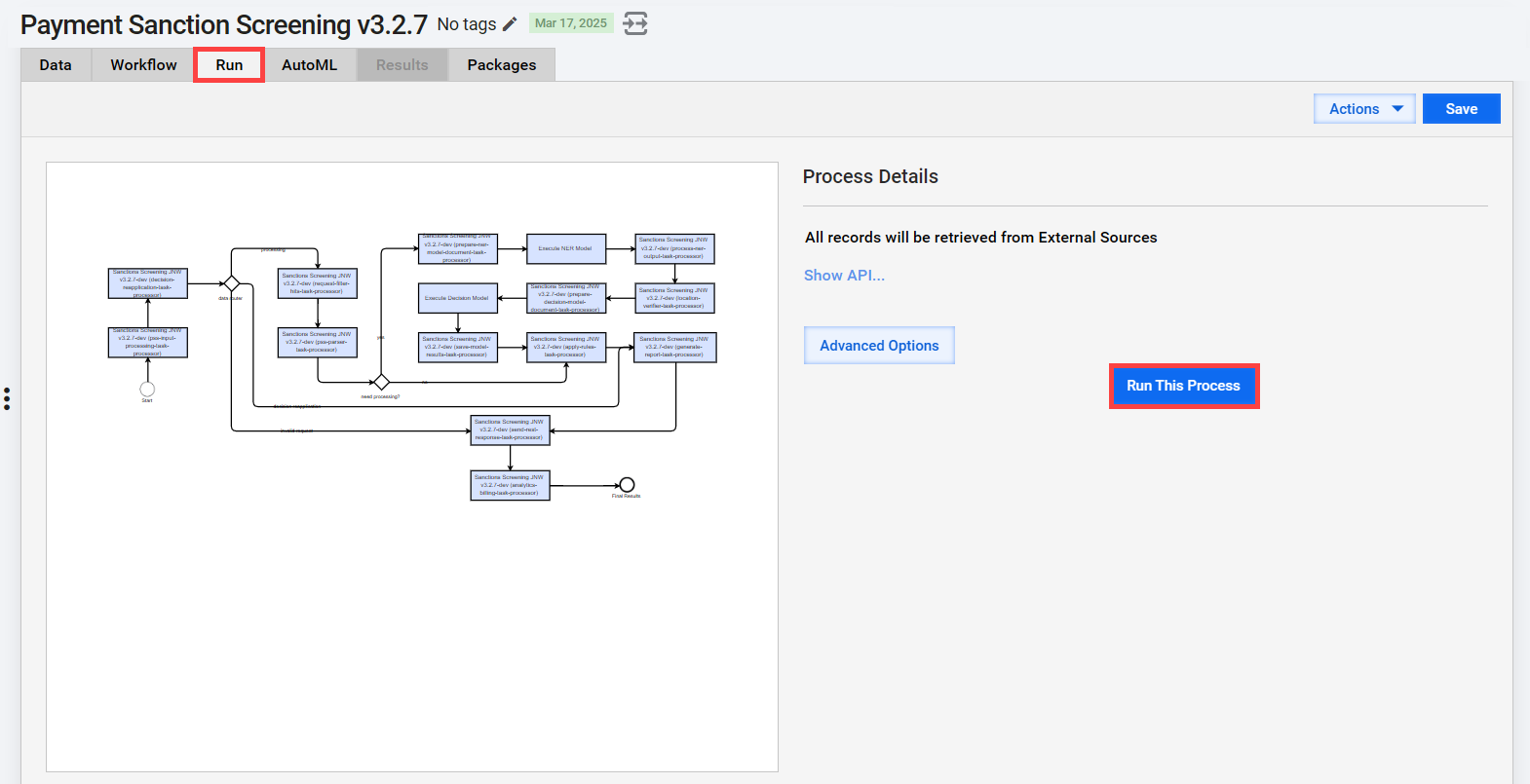Go to the Packages tab
This screenshot has width=1530, height=784.
[502, 65]
